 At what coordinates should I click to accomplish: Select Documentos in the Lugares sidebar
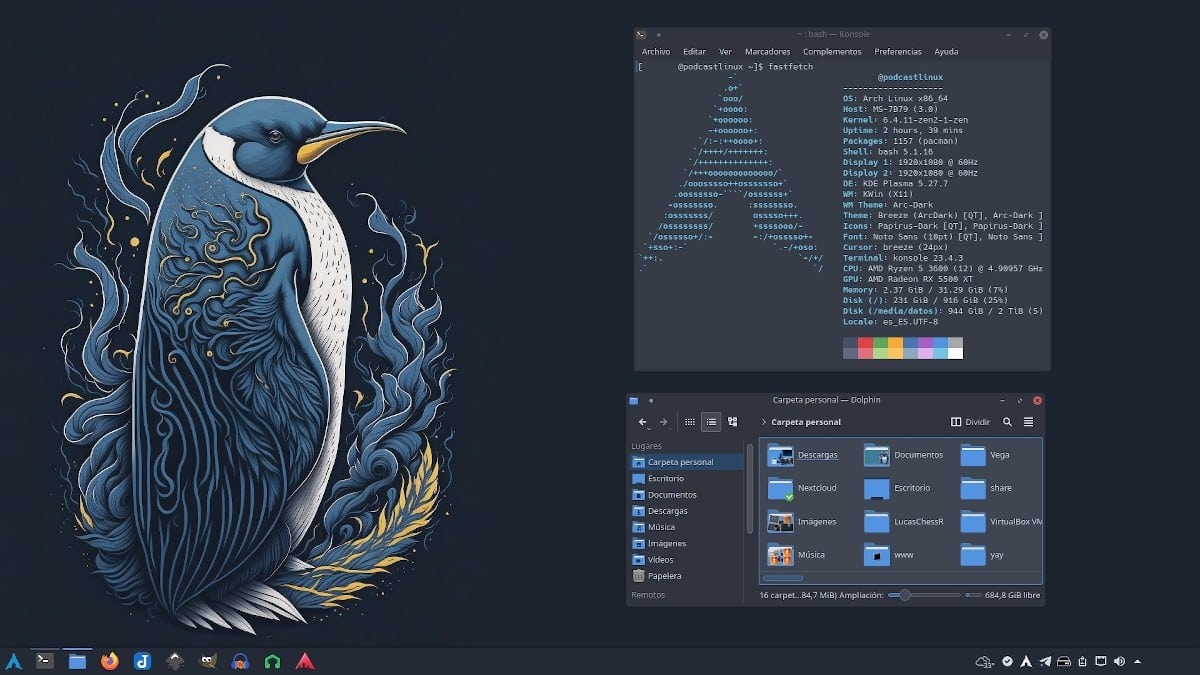click(687, 495)
